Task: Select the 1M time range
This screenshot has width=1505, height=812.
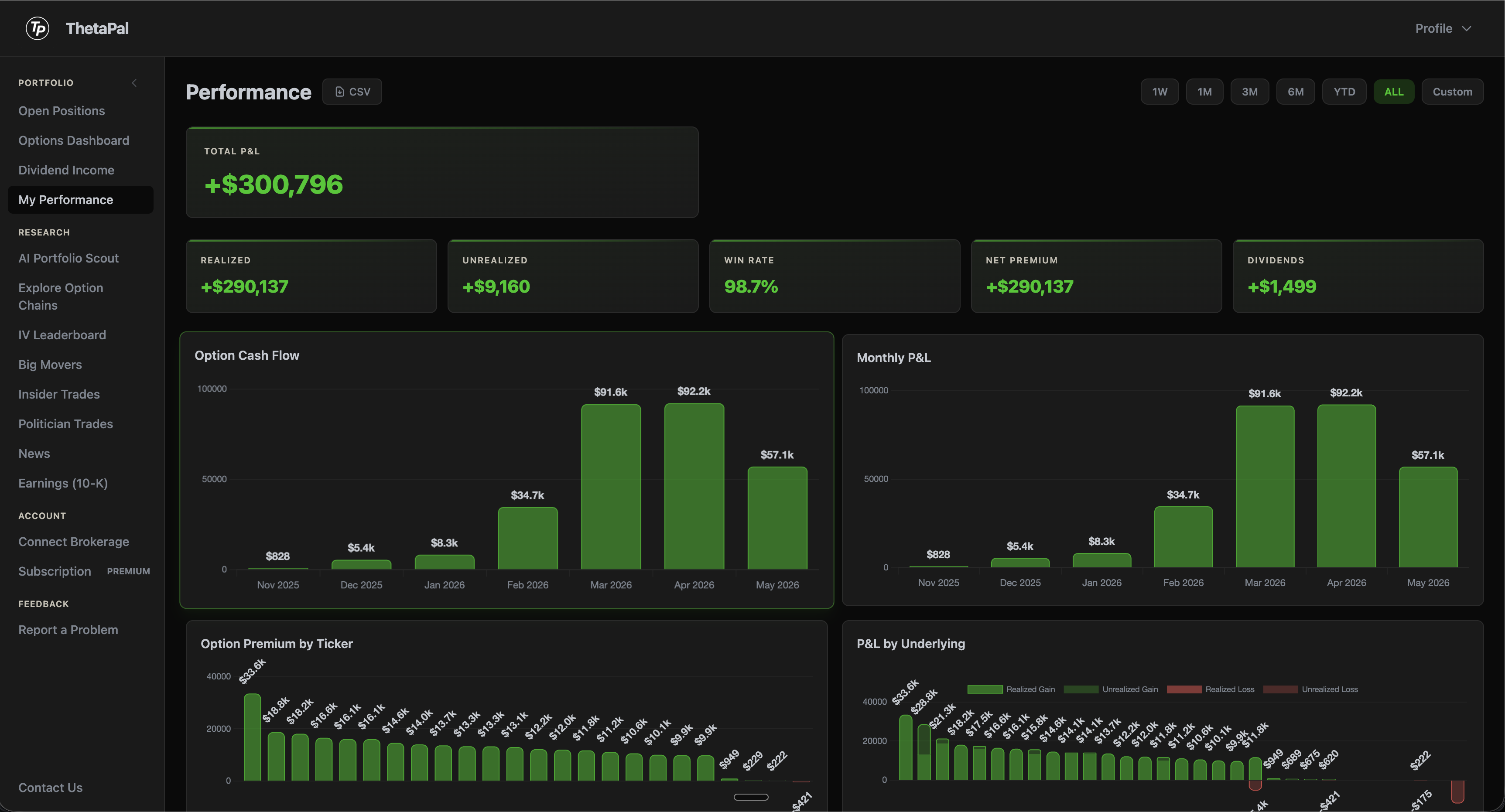Action: [1204, 92]
